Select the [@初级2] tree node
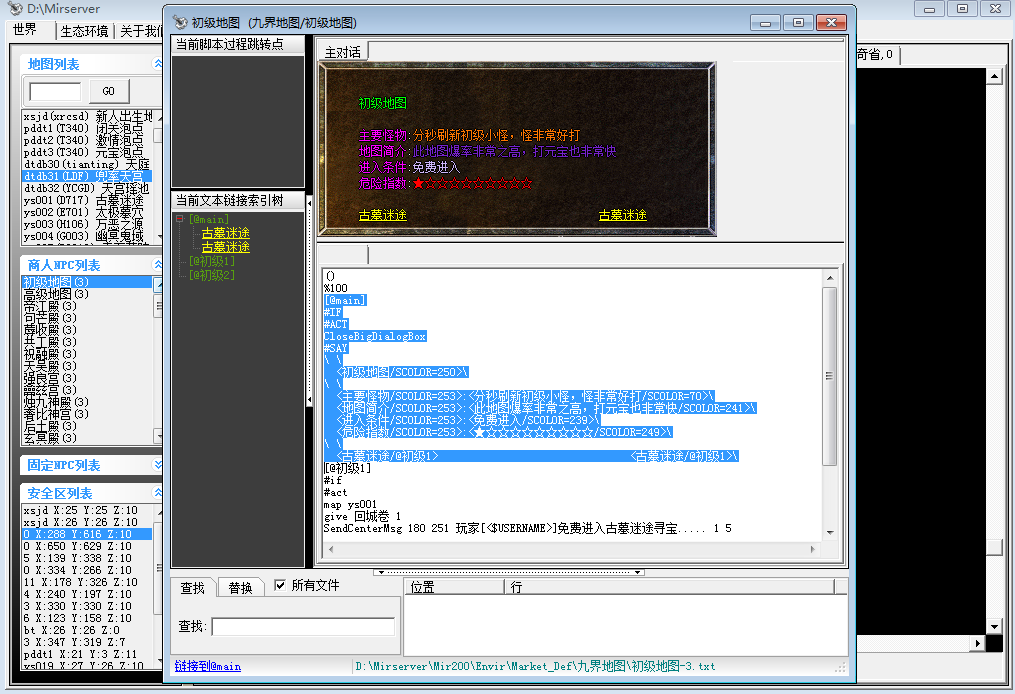1015x694 pixels. [x=211, y=275]
